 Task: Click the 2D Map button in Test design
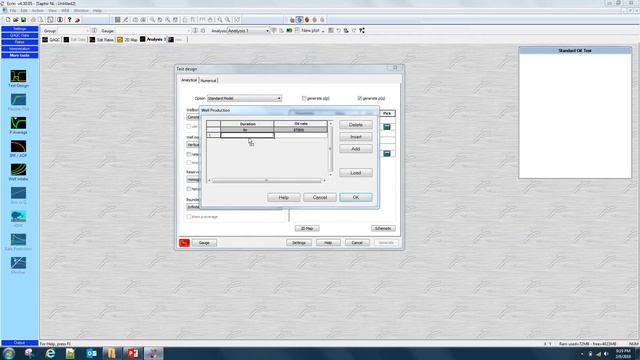tap(307, 229)
